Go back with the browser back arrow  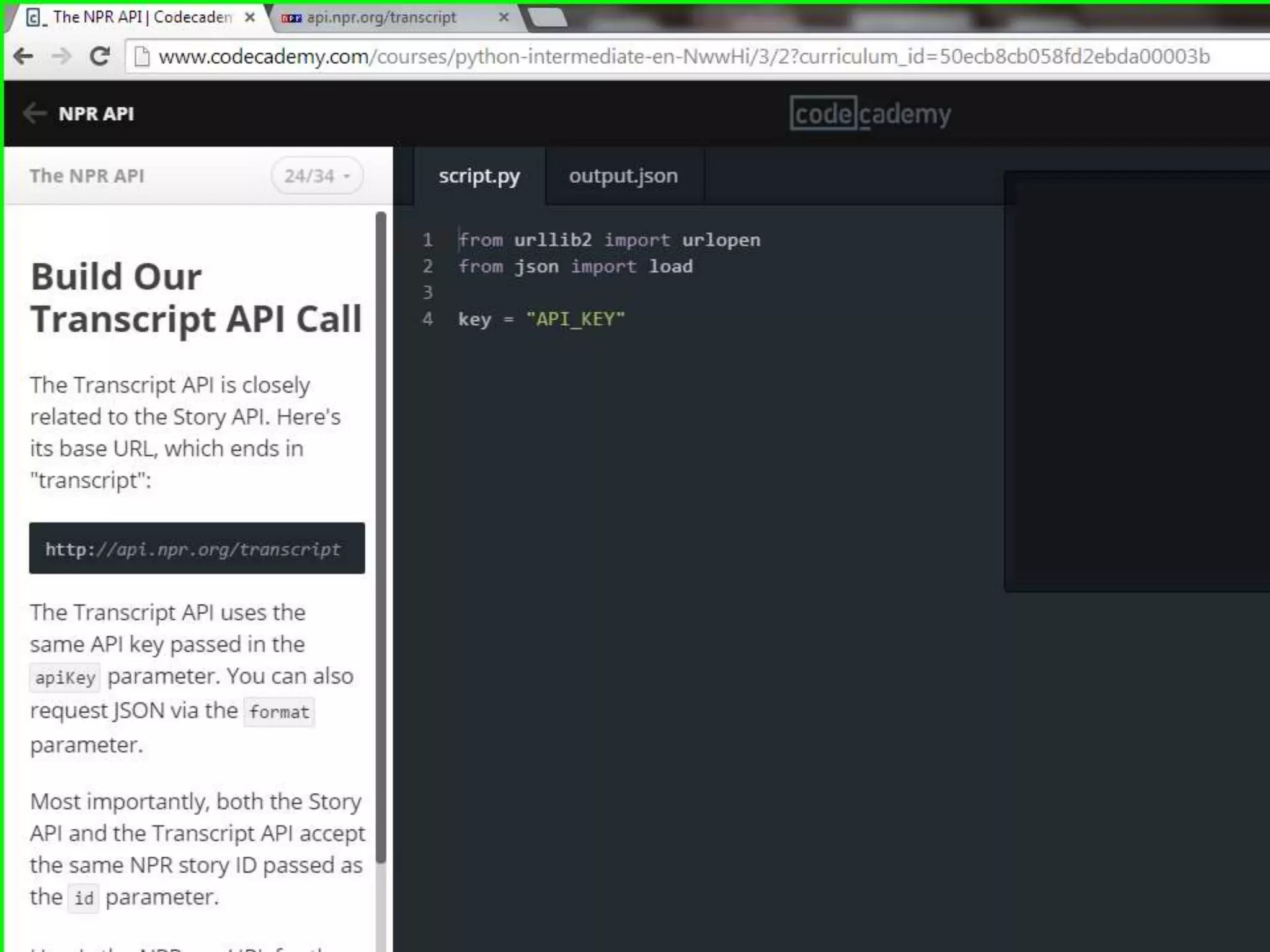(x=24, y=57)
